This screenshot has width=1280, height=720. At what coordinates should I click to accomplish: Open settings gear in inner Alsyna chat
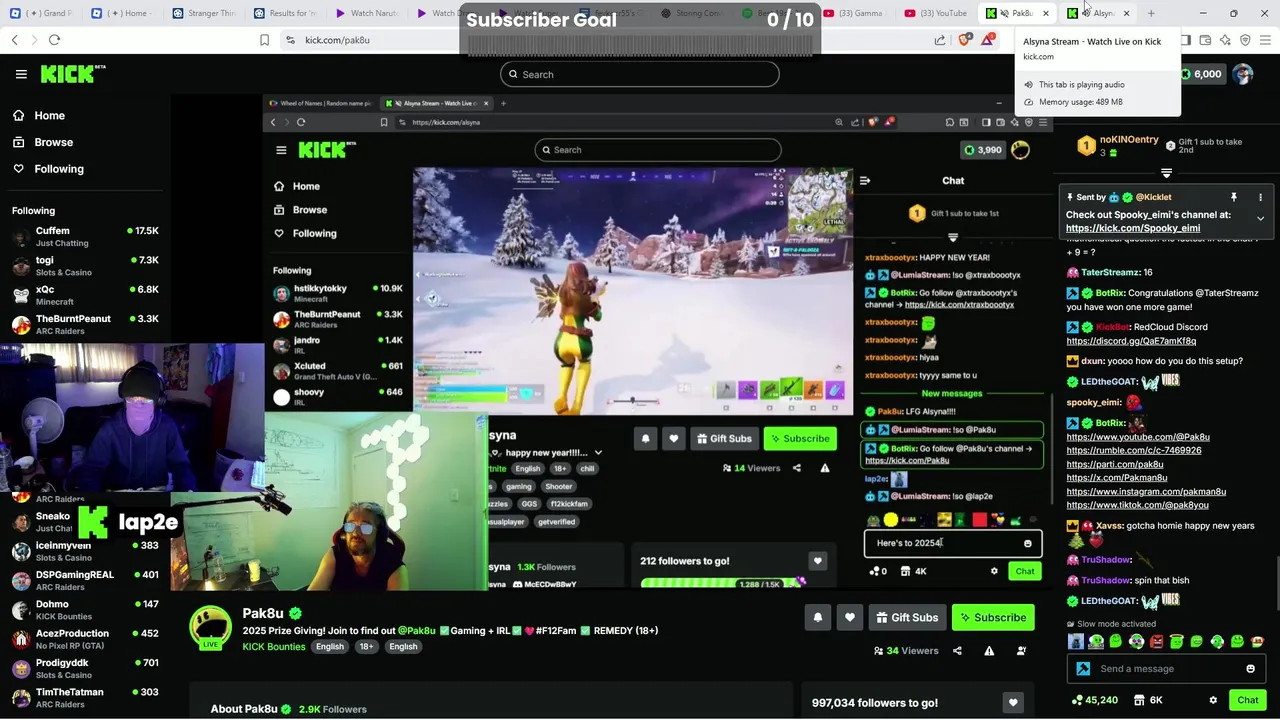pos(994,571)
